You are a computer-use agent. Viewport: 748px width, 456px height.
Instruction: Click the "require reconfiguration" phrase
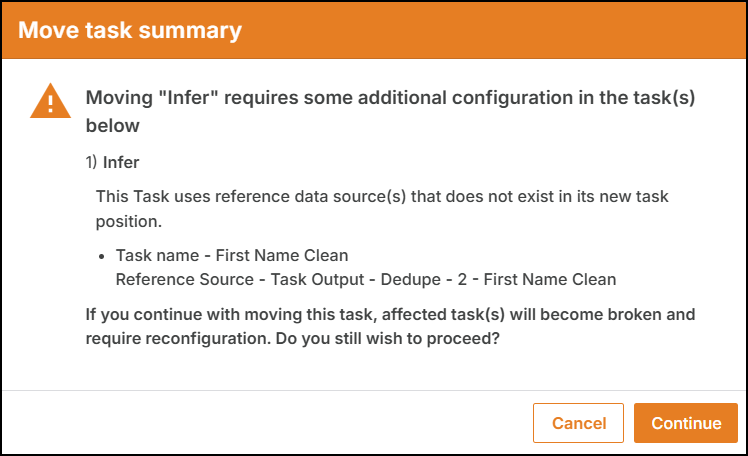178,338
